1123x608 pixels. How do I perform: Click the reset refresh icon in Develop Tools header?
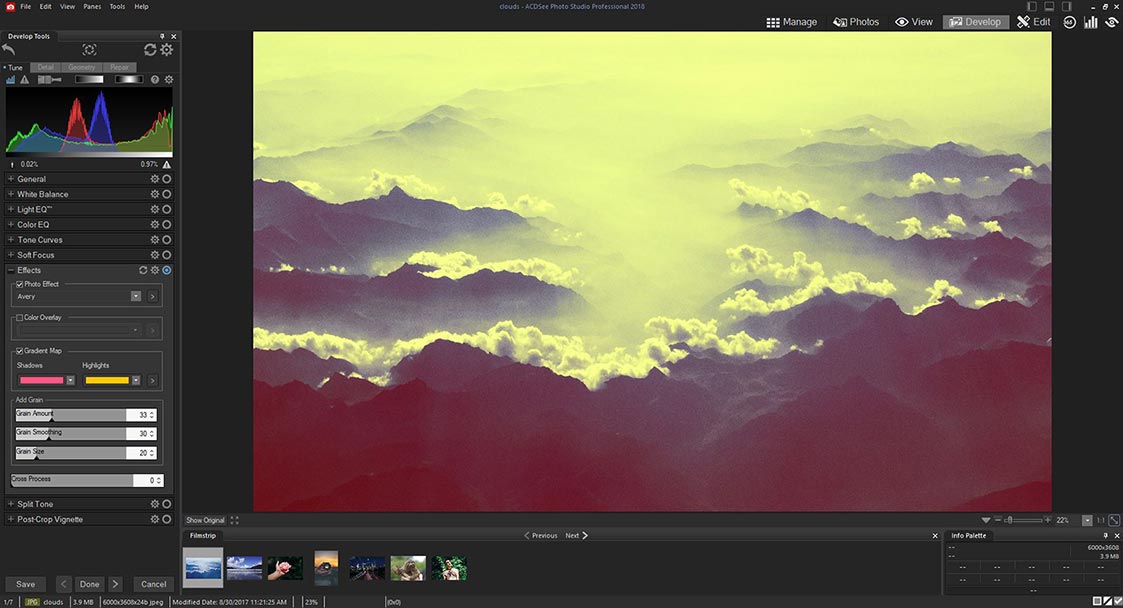click(150, 50)
